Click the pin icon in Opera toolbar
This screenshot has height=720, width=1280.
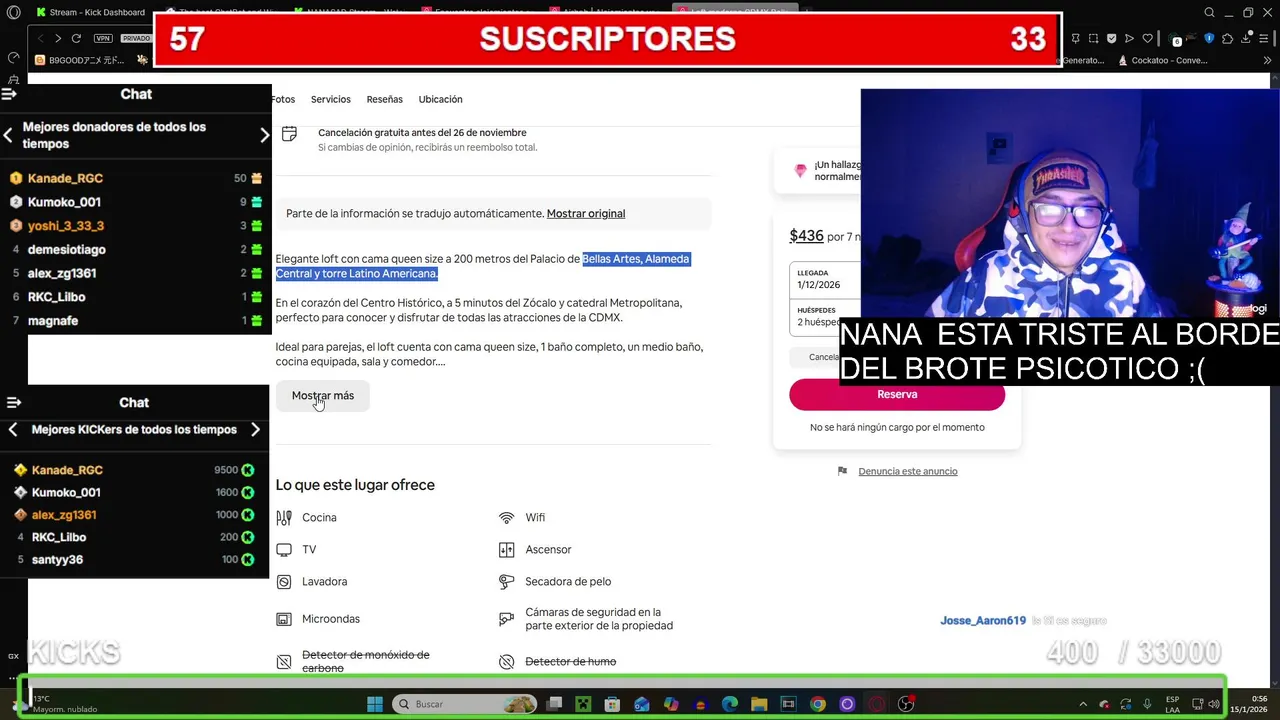click(1075, 38)
